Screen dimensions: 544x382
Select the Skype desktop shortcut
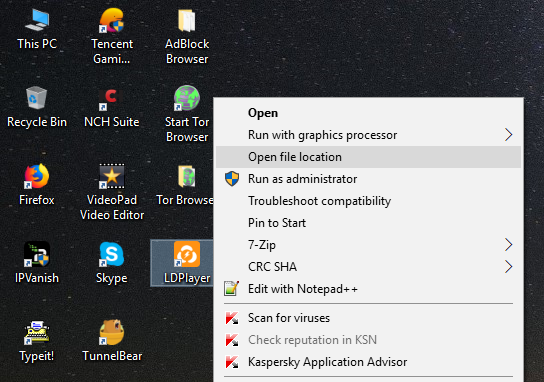[x=111, y=254]
